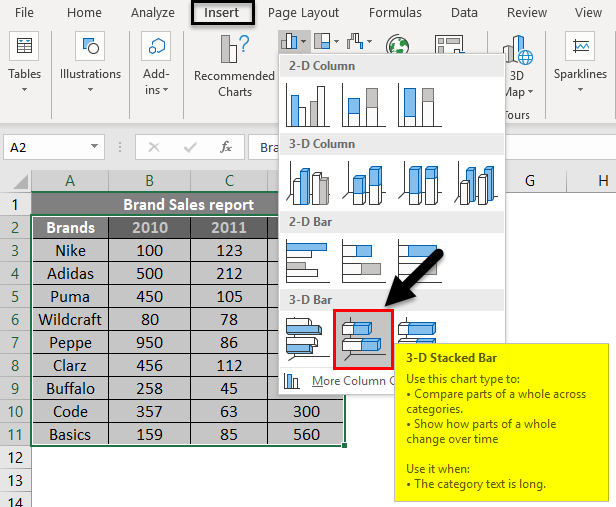The width and height of the screenshot is (616, 507).
Task: Click the highlighted 3-D Stacked Bar chart
Action: click(x=363, y=337)
